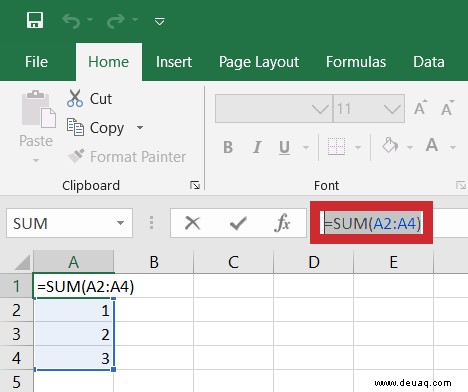This screenshot has height=392, width=468.
Task: Toggle Italic formatting
Action: tap(256, 147)
